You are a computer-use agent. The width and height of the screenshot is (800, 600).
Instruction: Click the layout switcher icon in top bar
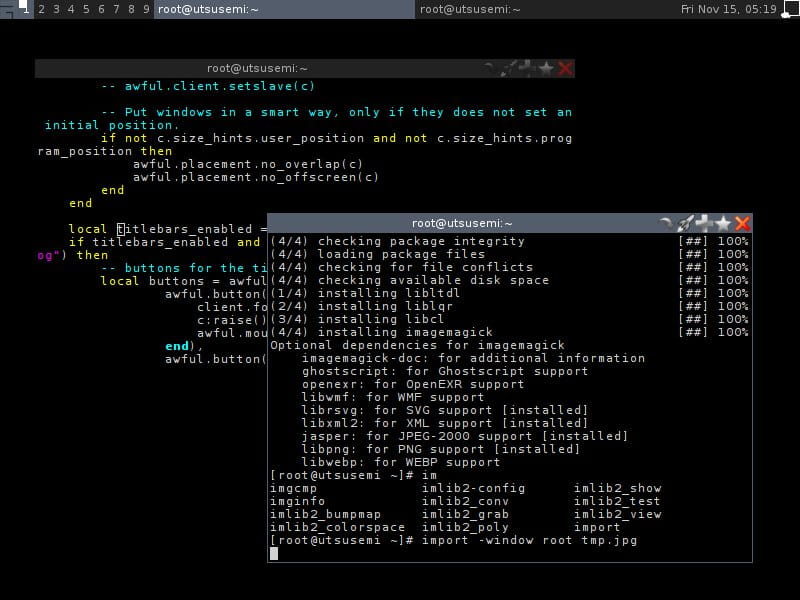point(790,9)
